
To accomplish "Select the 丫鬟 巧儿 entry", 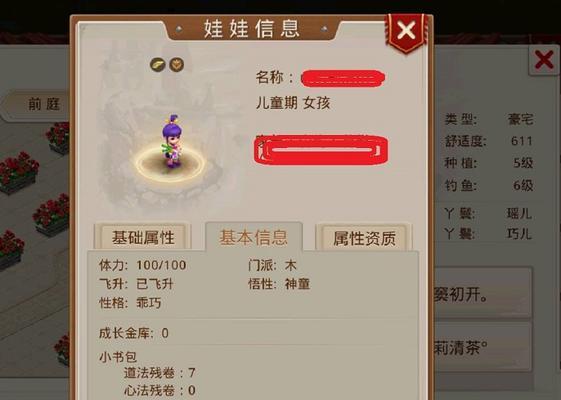I will [488, 234].
